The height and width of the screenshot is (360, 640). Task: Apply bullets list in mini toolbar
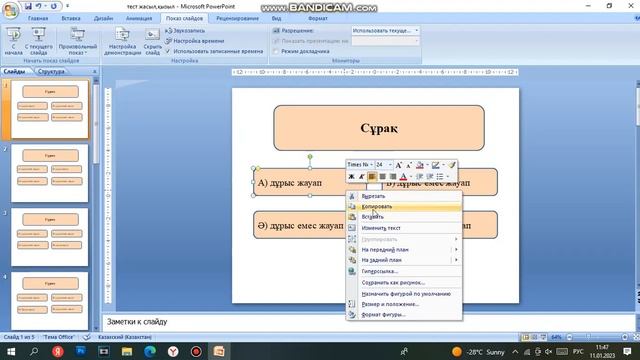click(x=440, y=176)
